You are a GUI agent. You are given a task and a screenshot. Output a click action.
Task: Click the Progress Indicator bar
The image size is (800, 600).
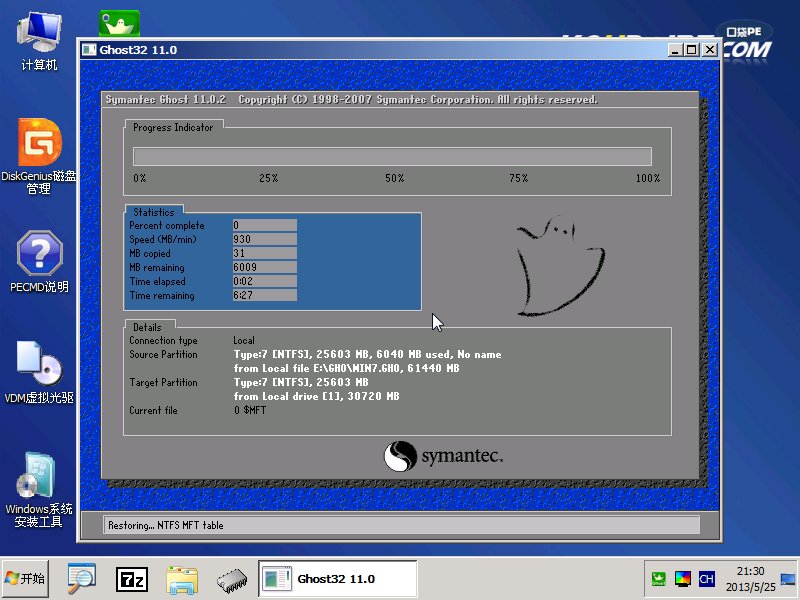pyautogui.click(x=390, y=156)
